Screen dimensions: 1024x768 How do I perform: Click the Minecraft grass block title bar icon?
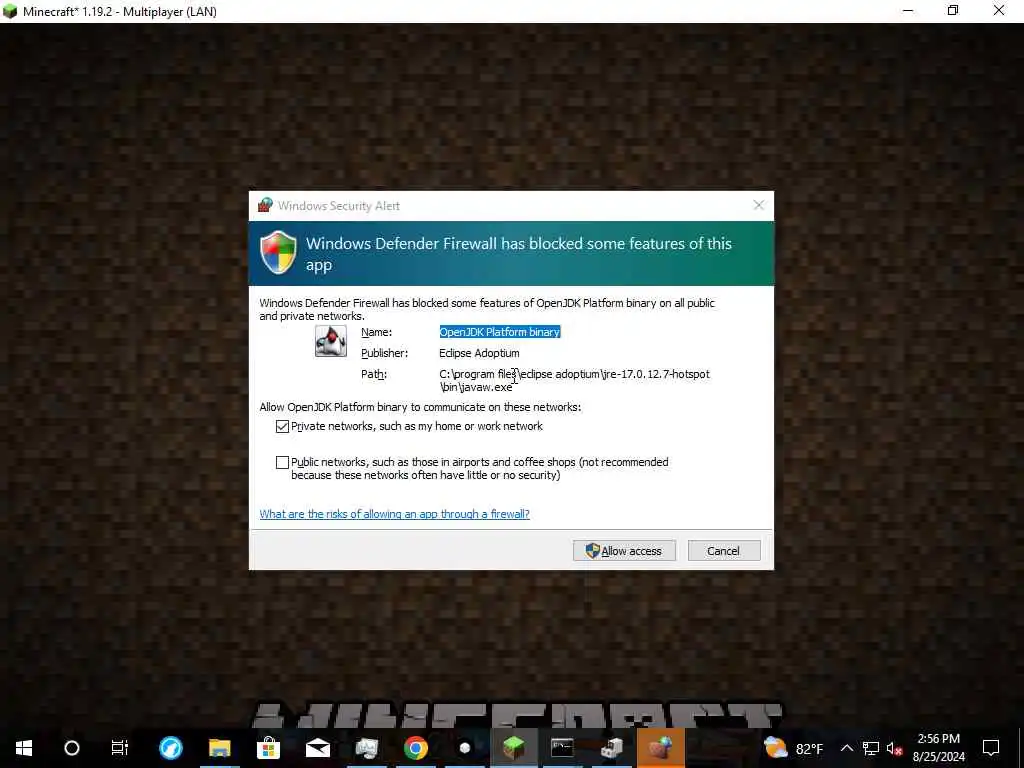pos(10,11)
